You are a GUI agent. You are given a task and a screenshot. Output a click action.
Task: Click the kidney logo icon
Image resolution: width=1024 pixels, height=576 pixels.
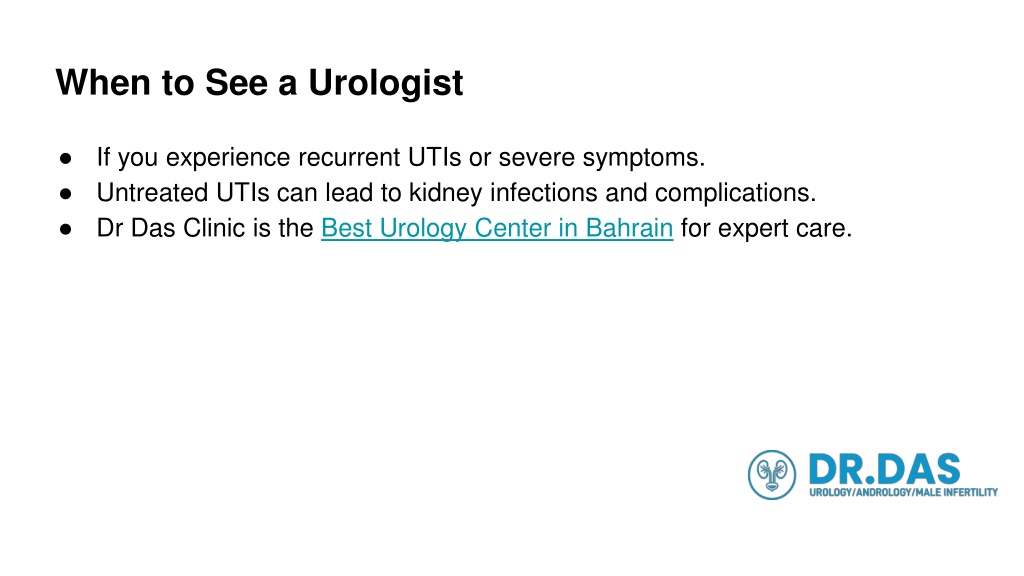click(772, 475)
